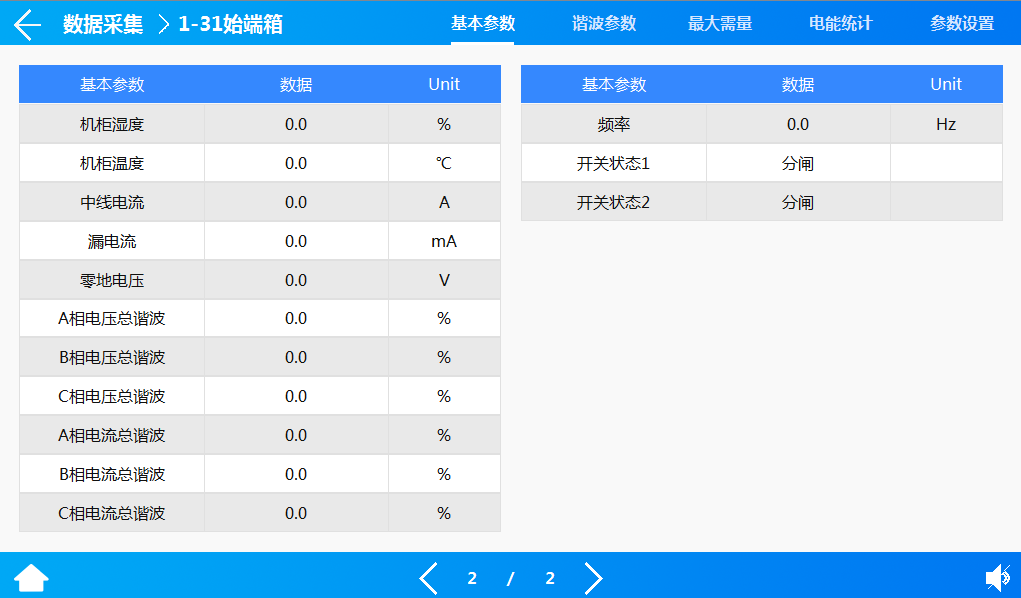Click the 1-31始端箱 breadcrumb
This screenshot has width=1021, height=598.
pos(231,24)
